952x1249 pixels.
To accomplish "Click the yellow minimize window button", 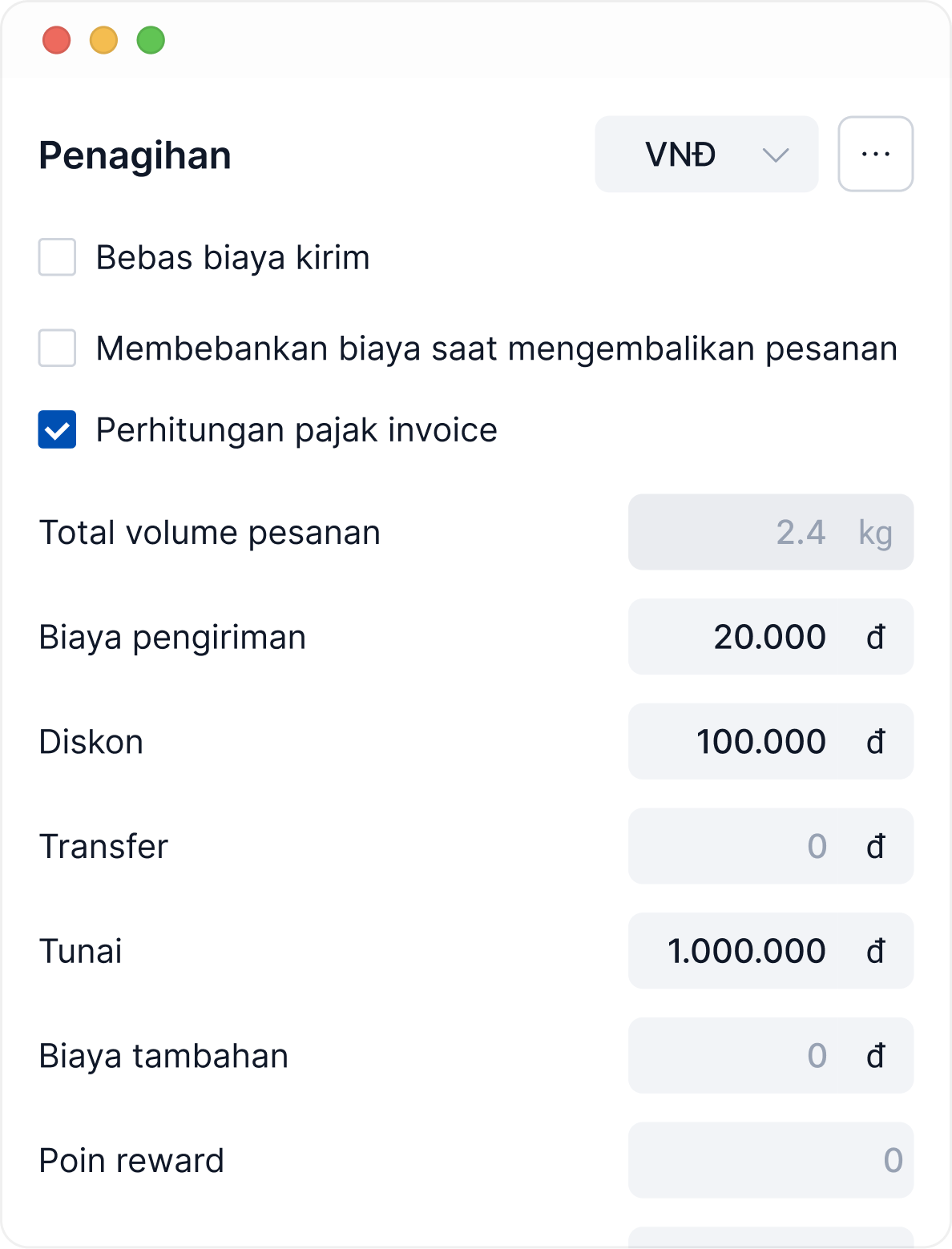I will tap(103, 40).
